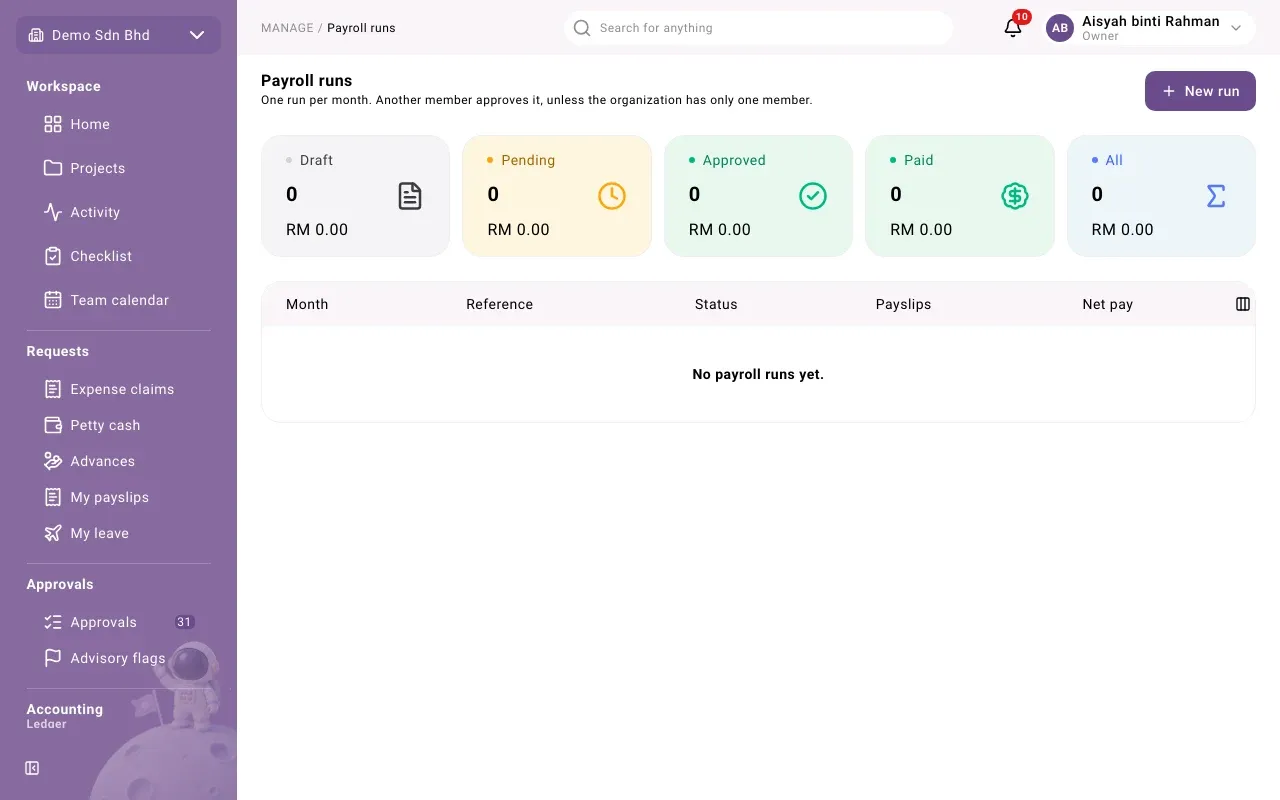The image size is (1280, 800).
Task: Open user menu chevron beside Aisyah binti Rahman
Action: [1236, 28]
